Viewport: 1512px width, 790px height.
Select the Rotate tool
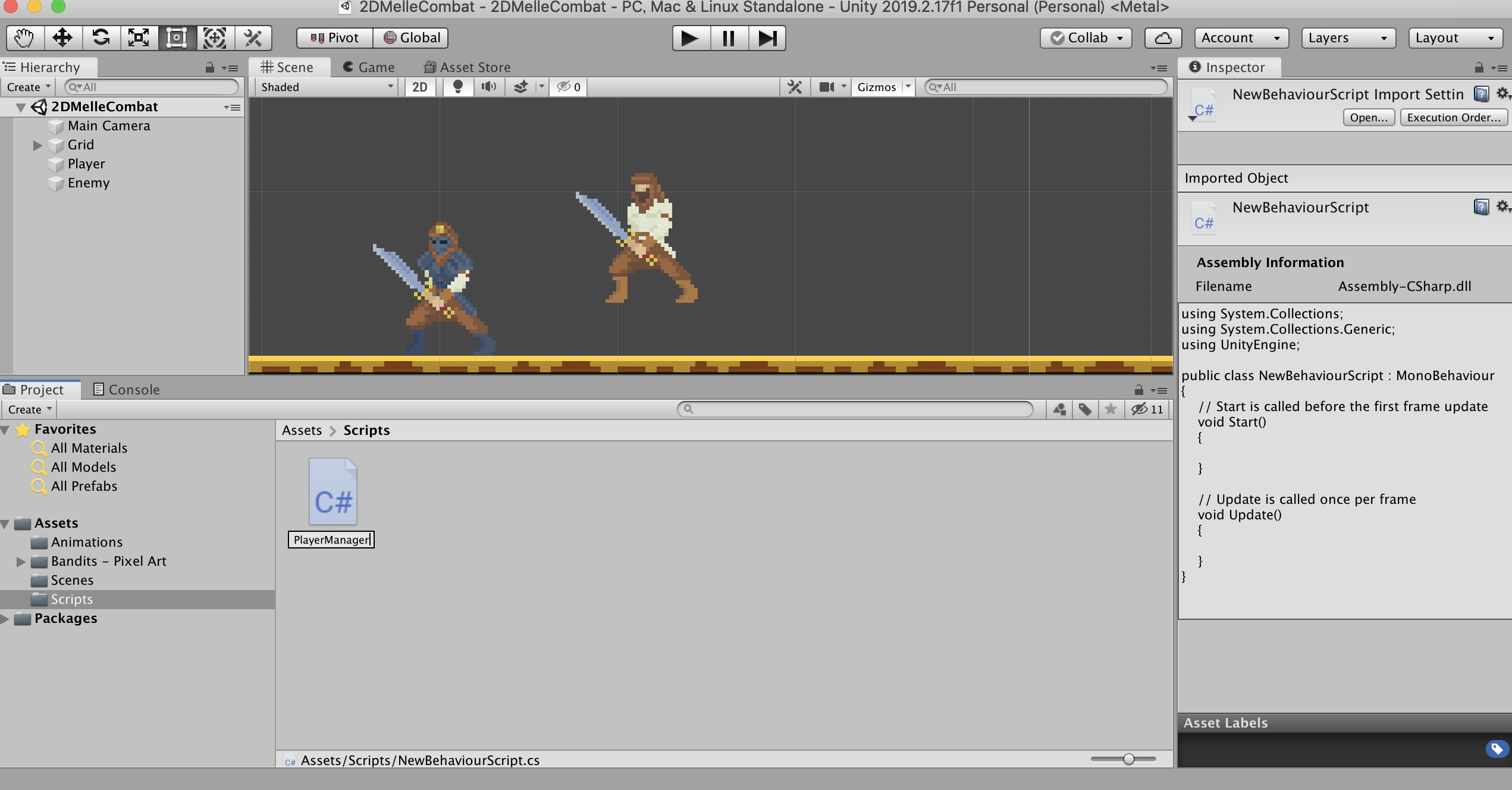(x=101, y=38)
